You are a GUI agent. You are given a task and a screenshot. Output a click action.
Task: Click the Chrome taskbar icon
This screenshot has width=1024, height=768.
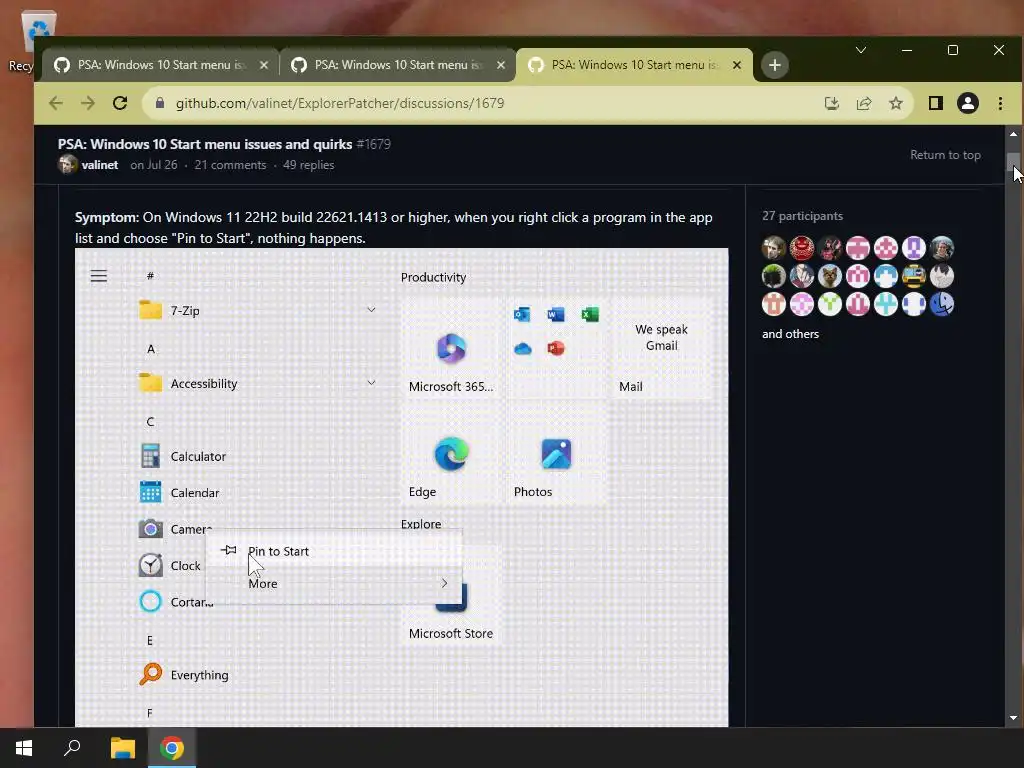(172, 748)
